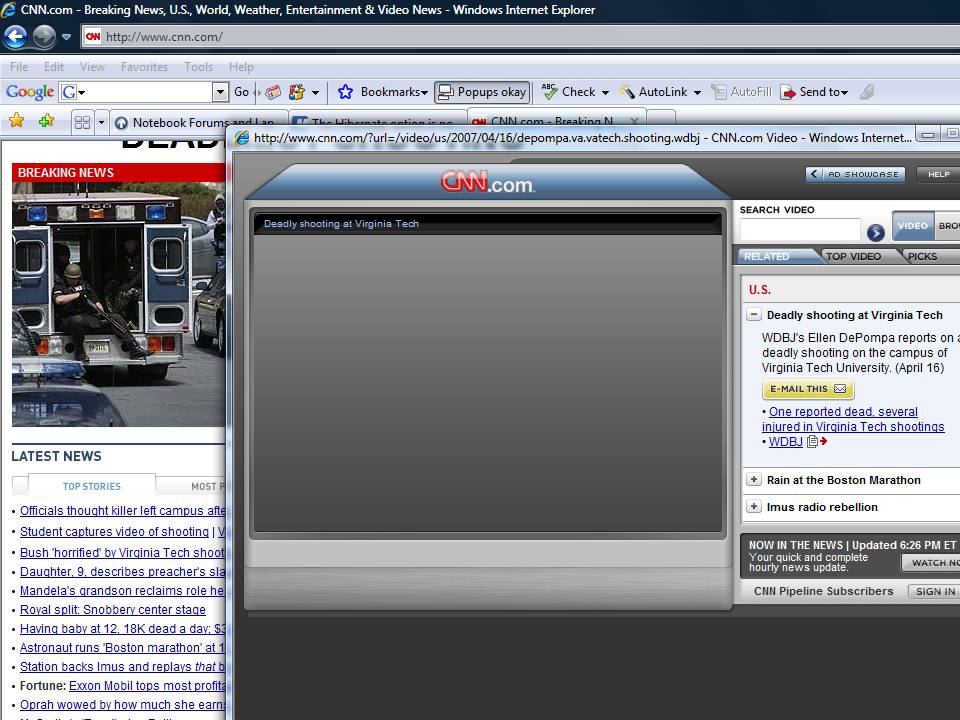Image resolution: width=960 pixels, height=720 pixels.
Task: Expand the Imus radio rebellion item
Action: (754, 506)
